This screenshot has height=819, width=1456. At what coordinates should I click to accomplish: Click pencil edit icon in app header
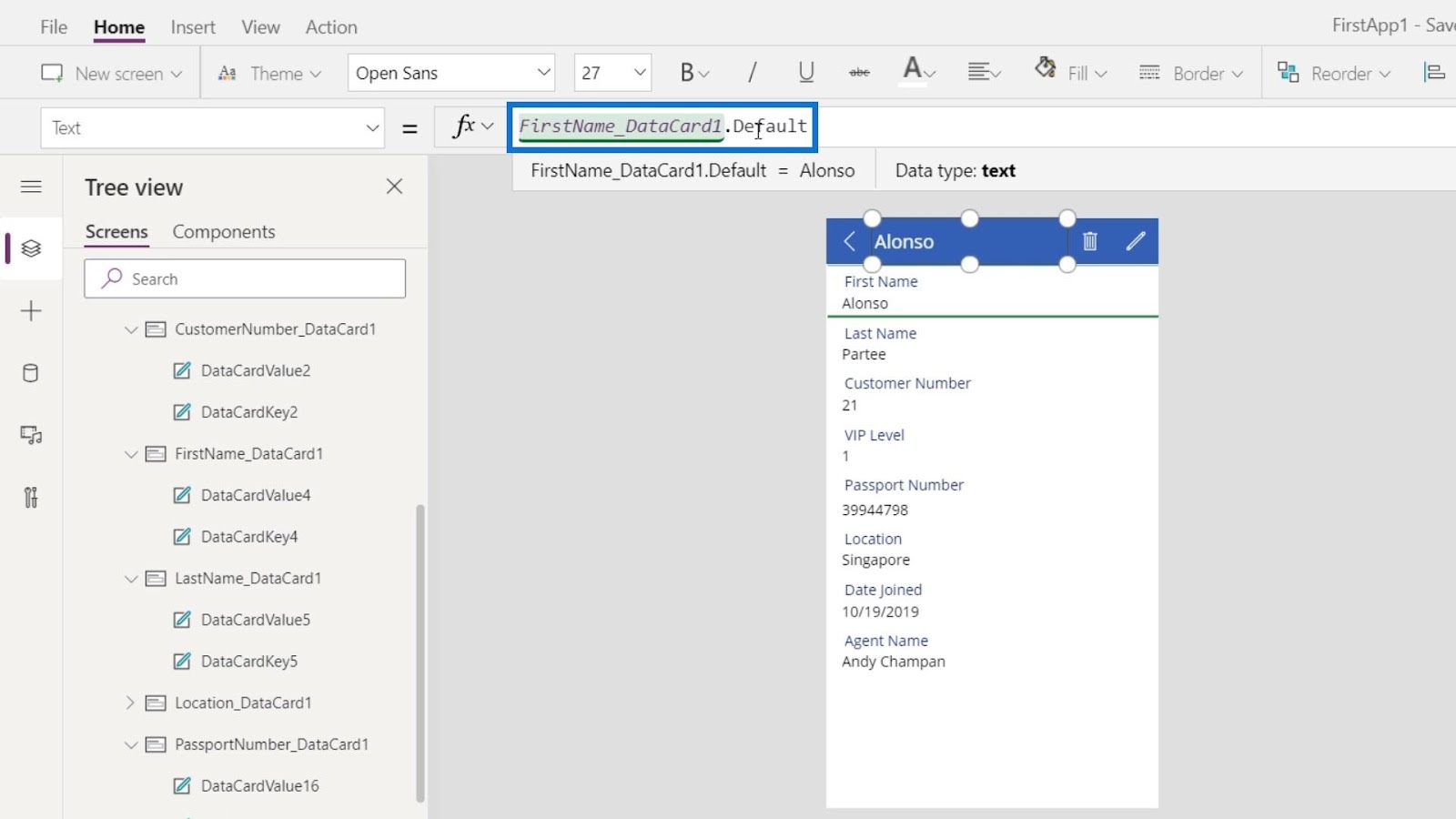[1136, 241]
